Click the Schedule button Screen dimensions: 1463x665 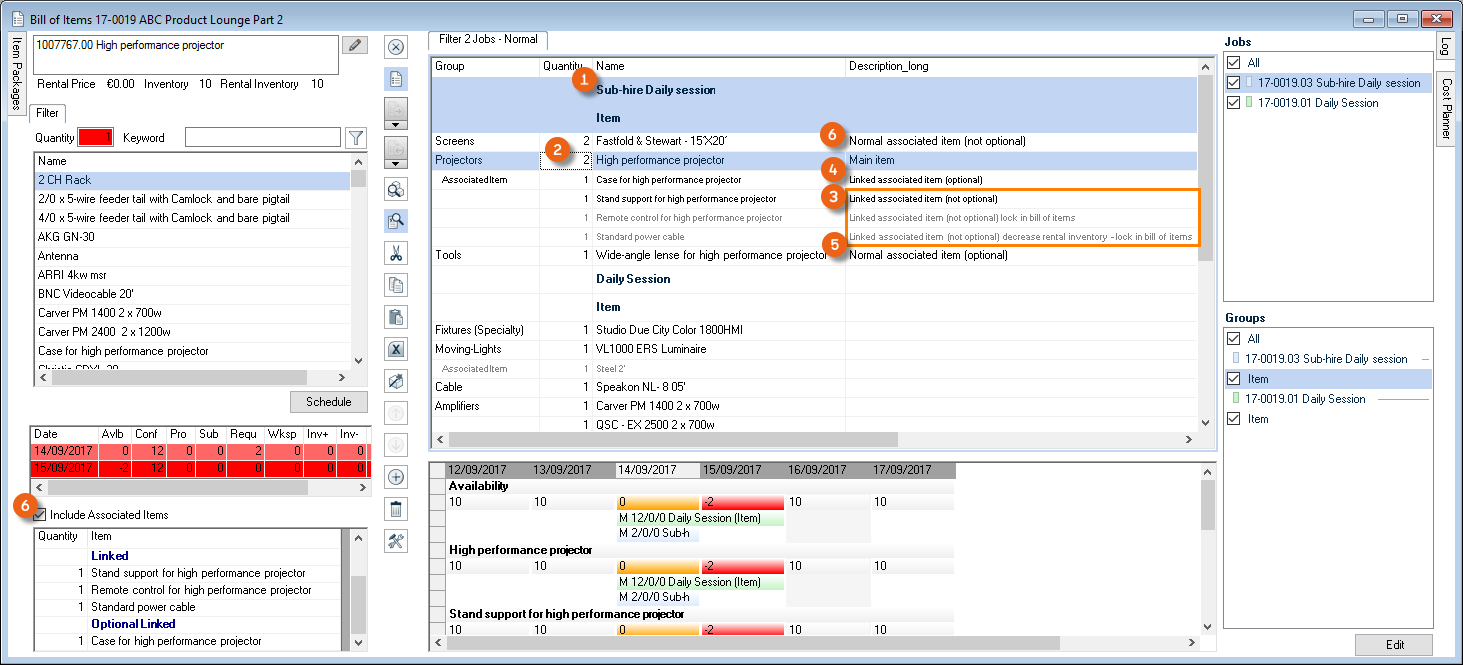(x=329, y=402)
